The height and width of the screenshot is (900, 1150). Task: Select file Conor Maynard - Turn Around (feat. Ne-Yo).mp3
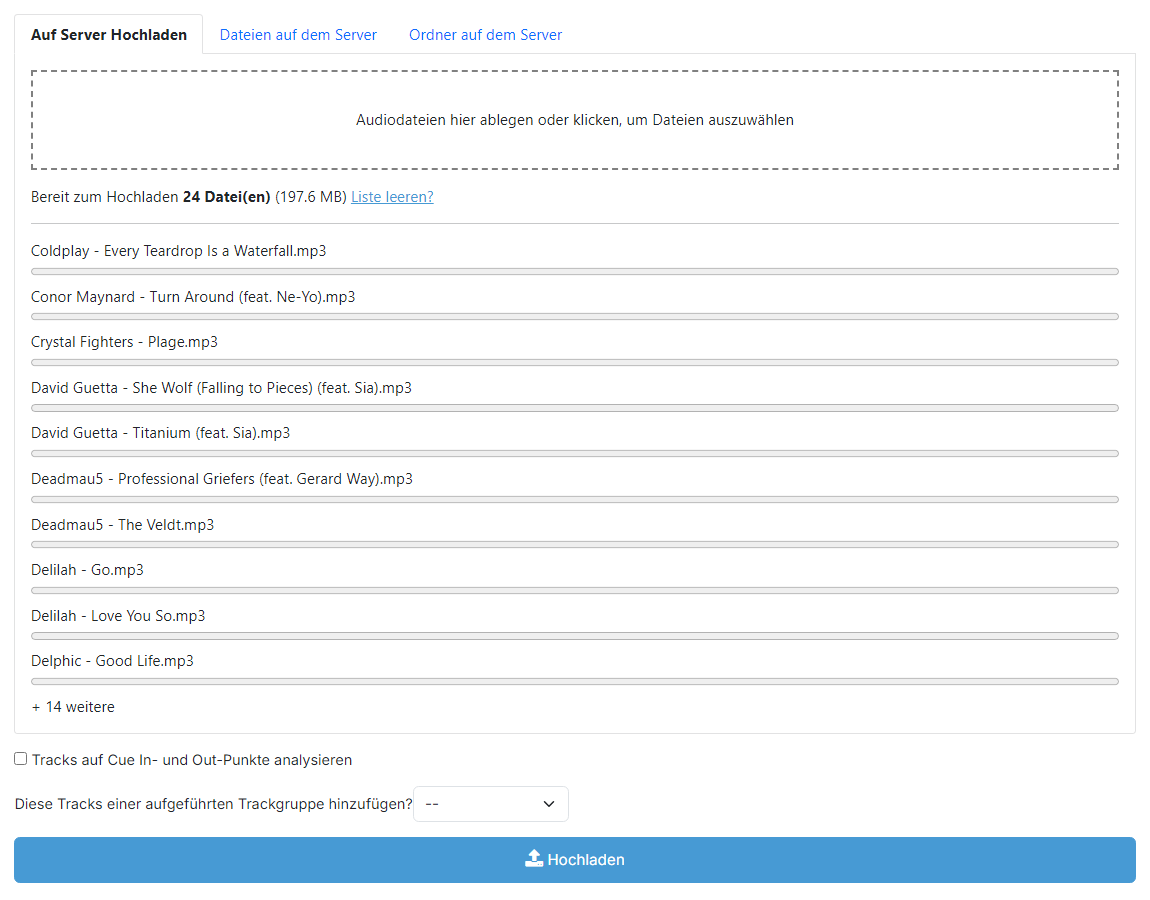(193, 296)
